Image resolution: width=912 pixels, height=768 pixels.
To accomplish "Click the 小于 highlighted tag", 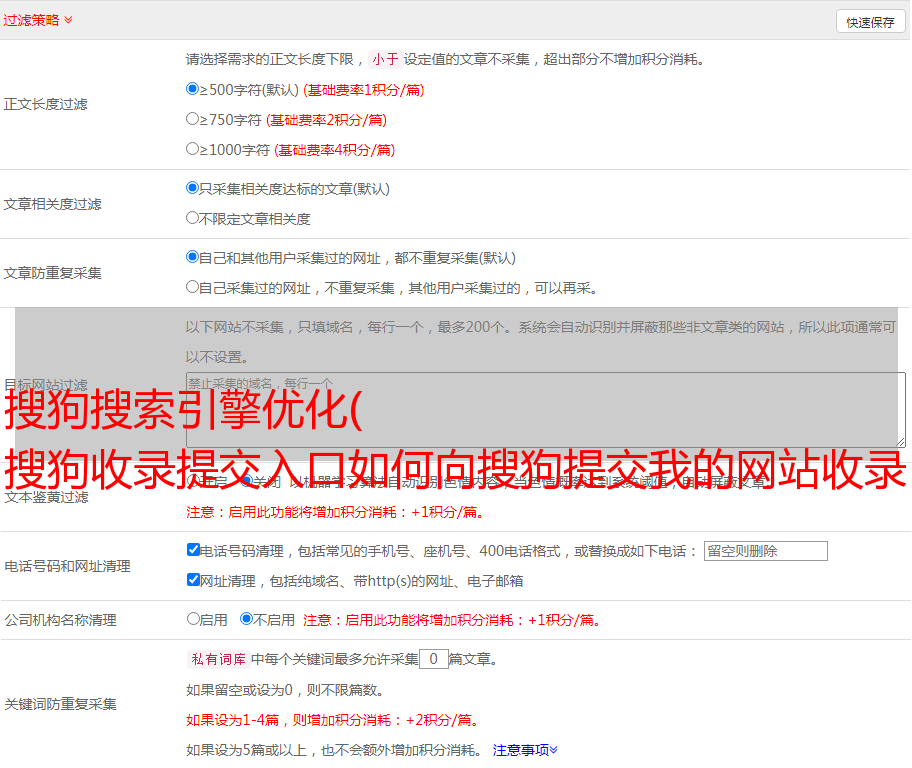I will click(x=385, y=59).
